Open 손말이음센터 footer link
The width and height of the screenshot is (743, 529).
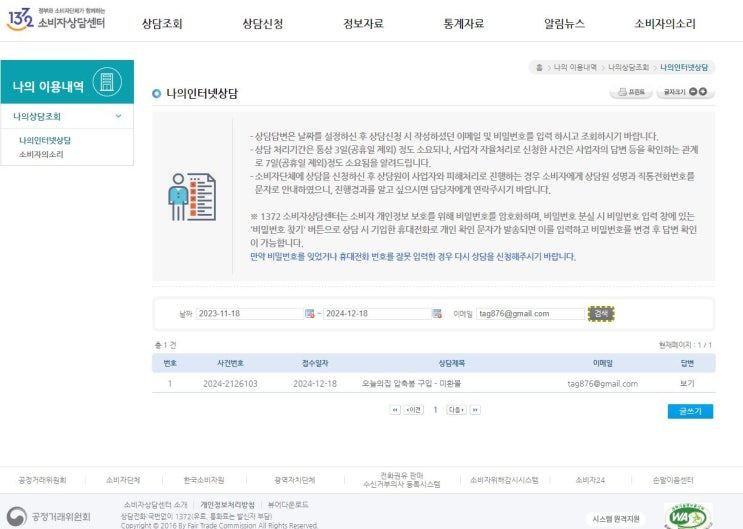[x=673, y=480]
